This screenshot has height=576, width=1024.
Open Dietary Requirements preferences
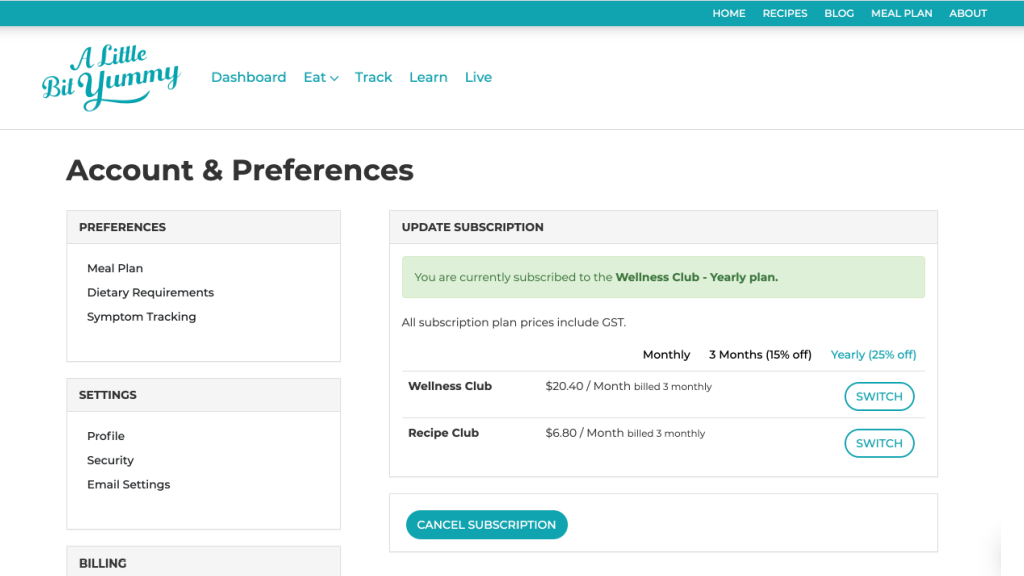pyautogui.click(x=150, y=293)
